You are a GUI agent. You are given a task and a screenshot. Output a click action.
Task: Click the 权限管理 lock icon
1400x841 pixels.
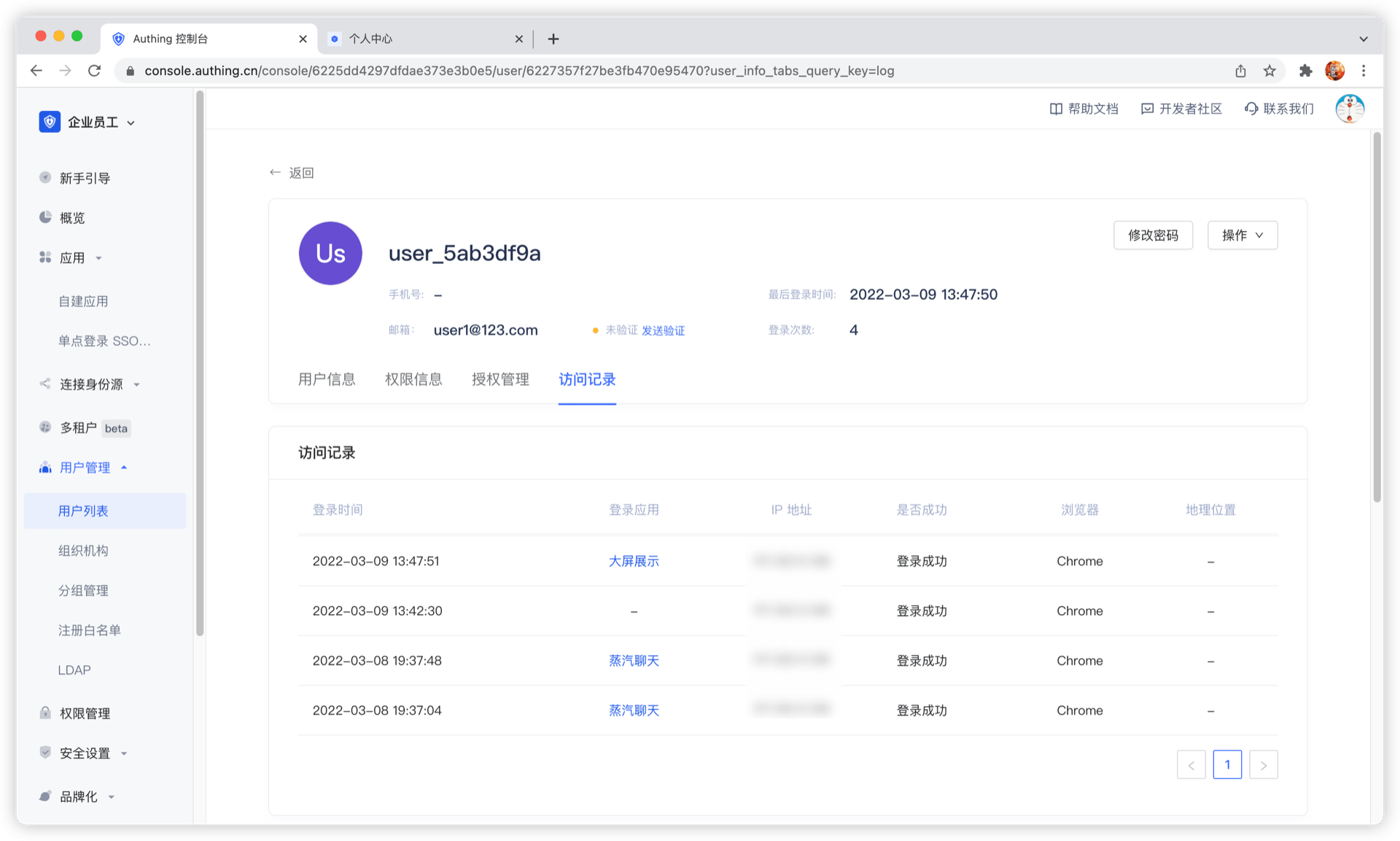pyautogui.click(x=45, y=713)
